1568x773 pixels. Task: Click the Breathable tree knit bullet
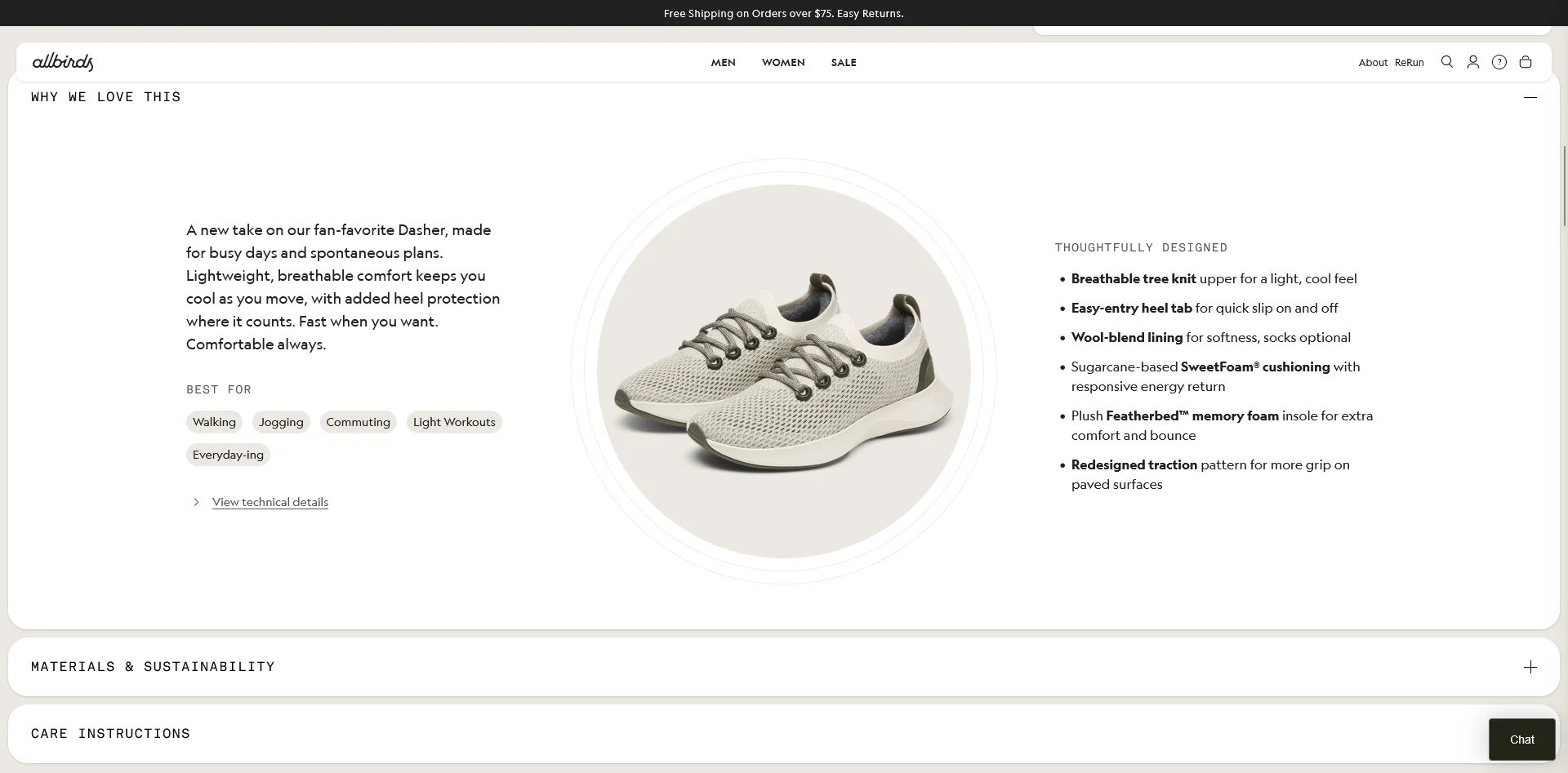click(x=1214, y=279)
